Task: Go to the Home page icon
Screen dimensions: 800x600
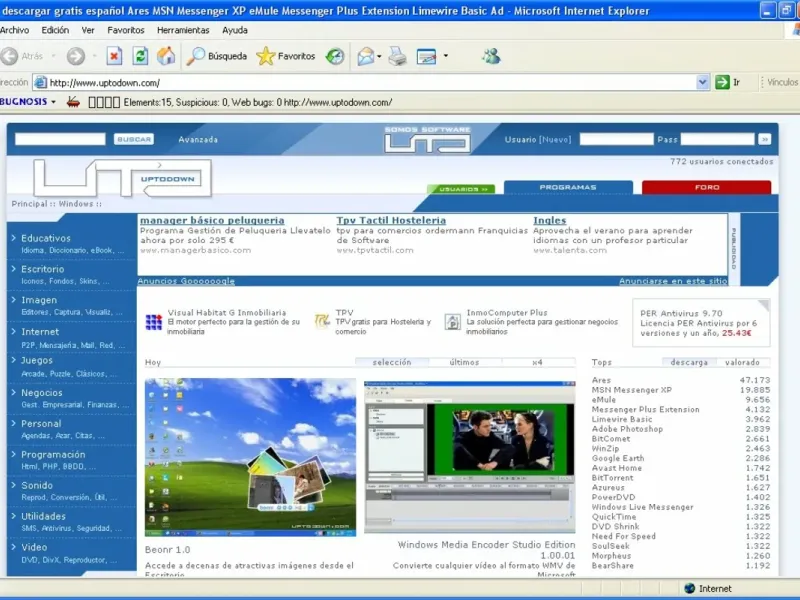Action: click(x=166, y=56)
